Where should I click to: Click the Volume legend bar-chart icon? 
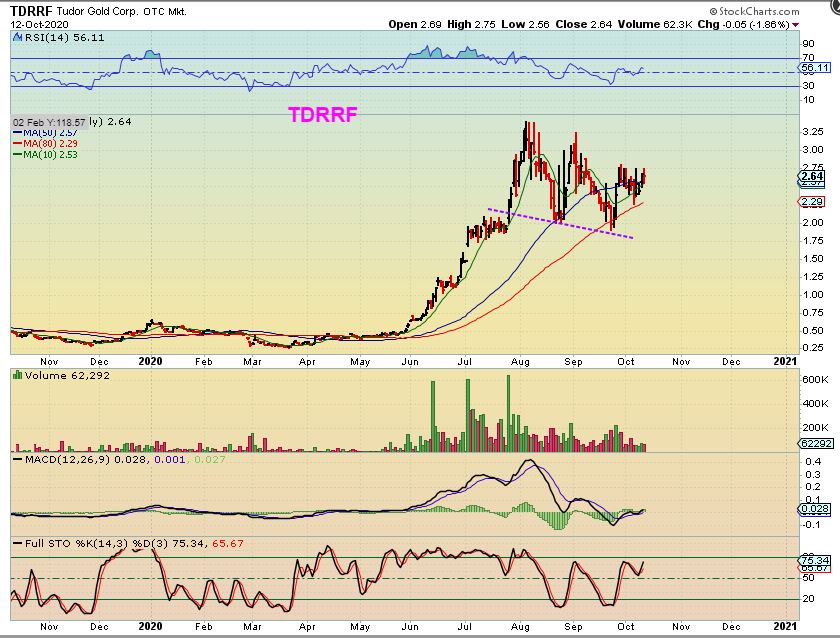coord(17,376)
